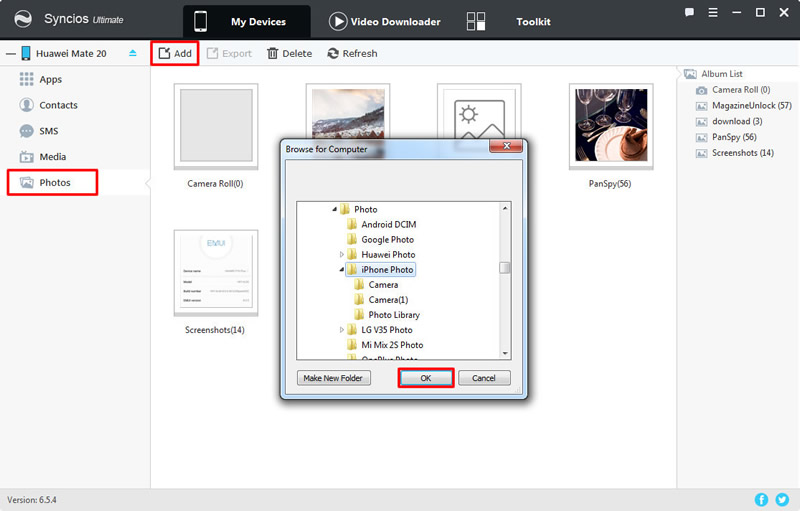Image resolution: width=800 pixels, height=511 pixels.
Task: Click the Add toolbar button
Action: [175, 53]
